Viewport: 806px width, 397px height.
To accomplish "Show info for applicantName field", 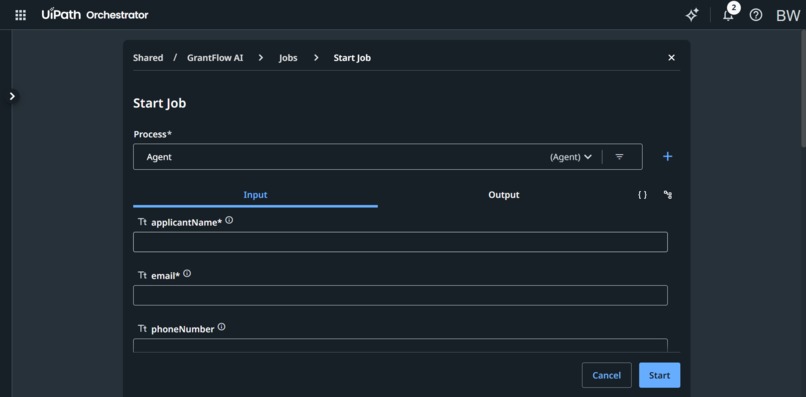I will click(229, 220).
